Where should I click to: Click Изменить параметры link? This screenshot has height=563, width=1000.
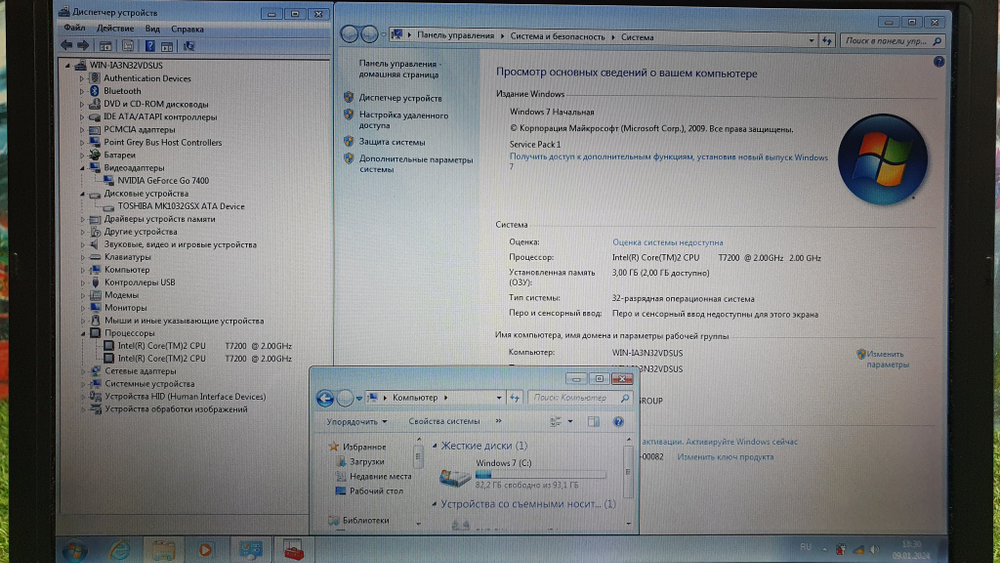point(888,359)
